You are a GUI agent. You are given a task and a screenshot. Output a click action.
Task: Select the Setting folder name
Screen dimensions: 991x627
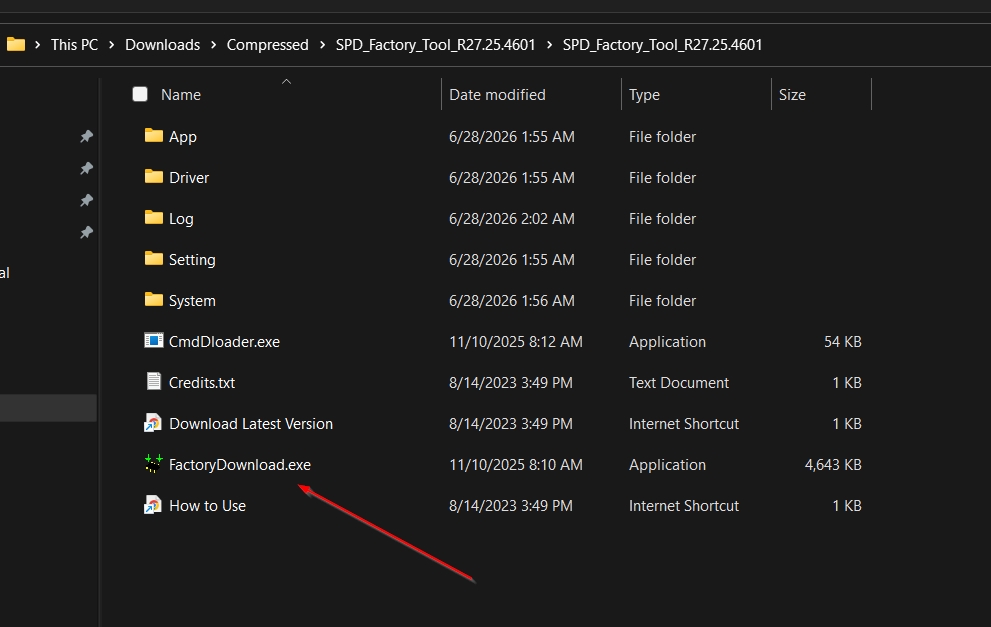(192, 260)
